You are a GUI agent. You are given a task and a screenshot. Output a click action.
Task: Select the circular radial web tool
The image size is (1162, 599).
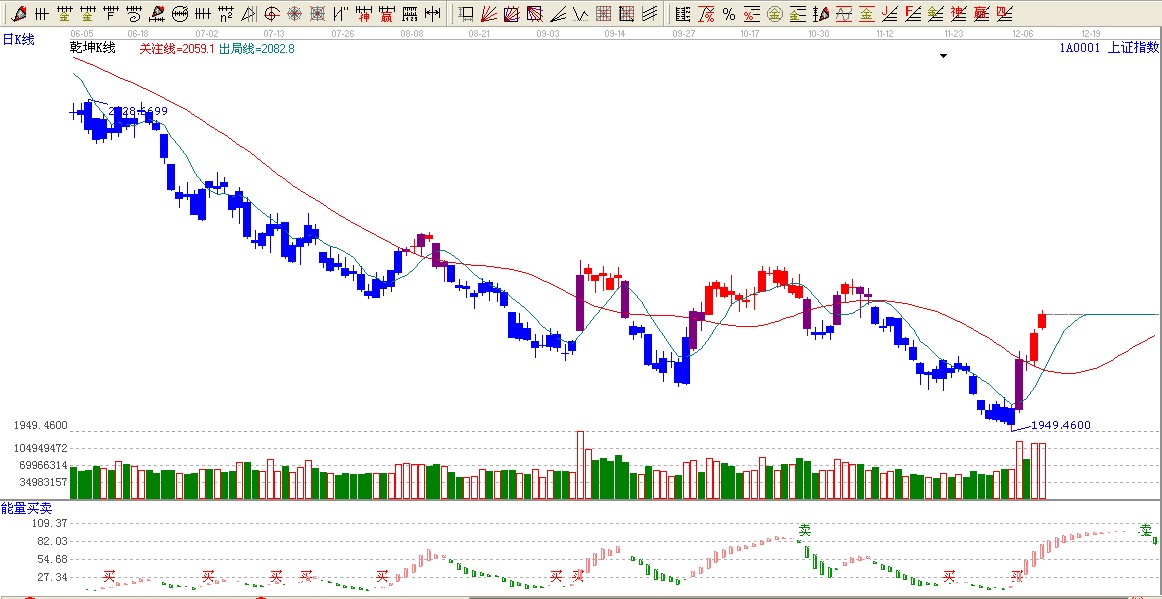(x=295, y=14)
